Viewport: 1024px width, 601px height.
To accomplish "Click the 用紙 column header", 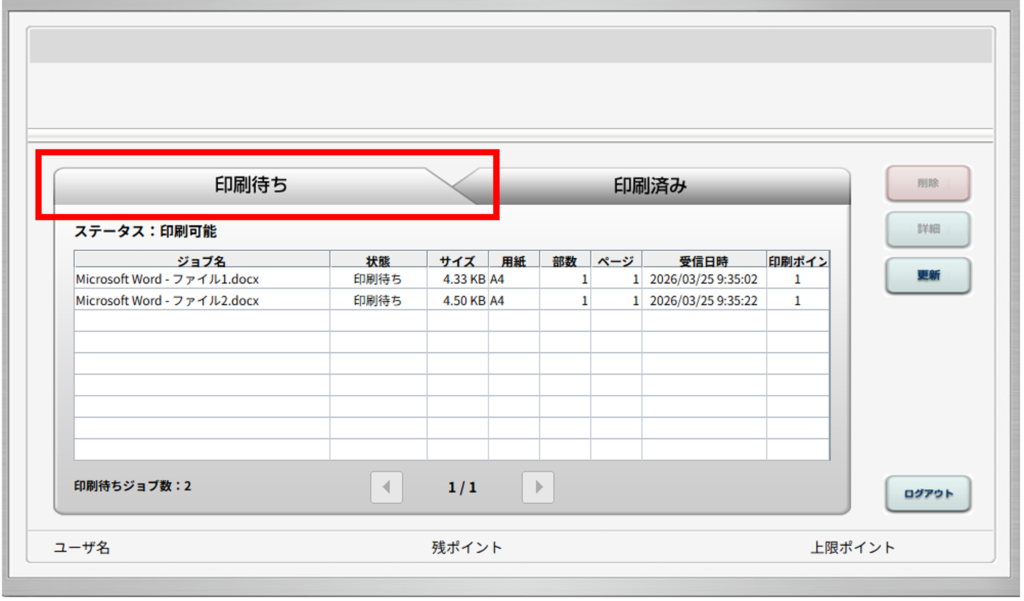I will pos(514,261).
